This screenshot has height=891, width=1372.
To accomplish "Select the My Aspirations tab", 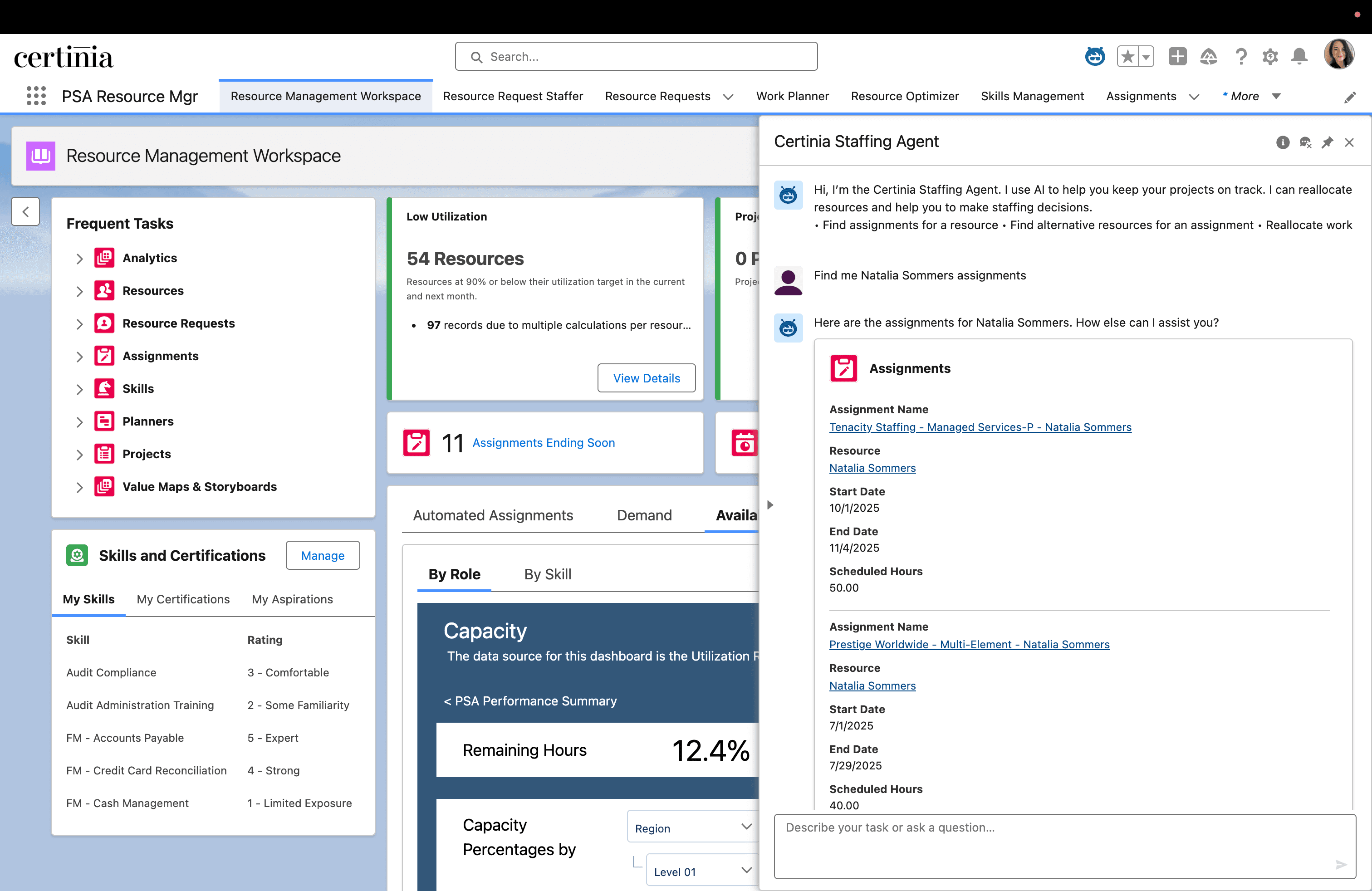I will pos(292,599).
